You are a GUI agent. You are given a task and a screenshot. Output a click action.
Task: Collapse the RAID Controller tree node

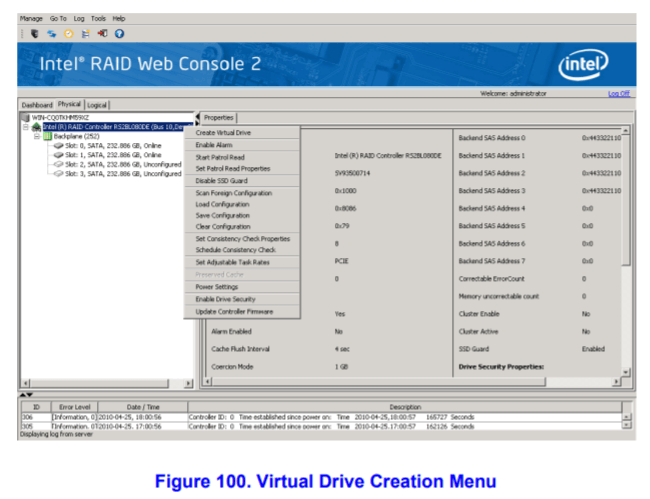[x=26, y=127]
